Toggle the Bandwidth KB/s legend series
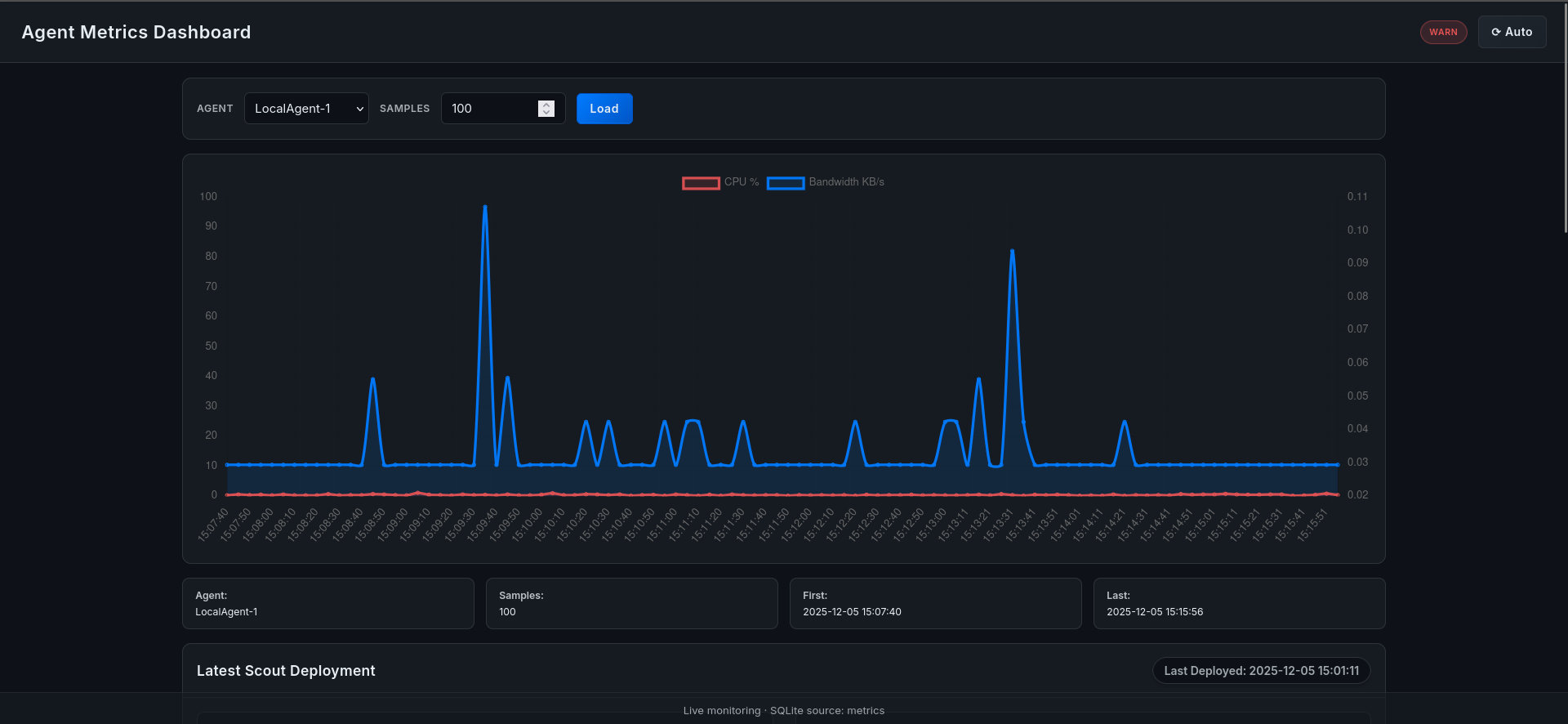The image size is (1568, 724). (846, 182)
